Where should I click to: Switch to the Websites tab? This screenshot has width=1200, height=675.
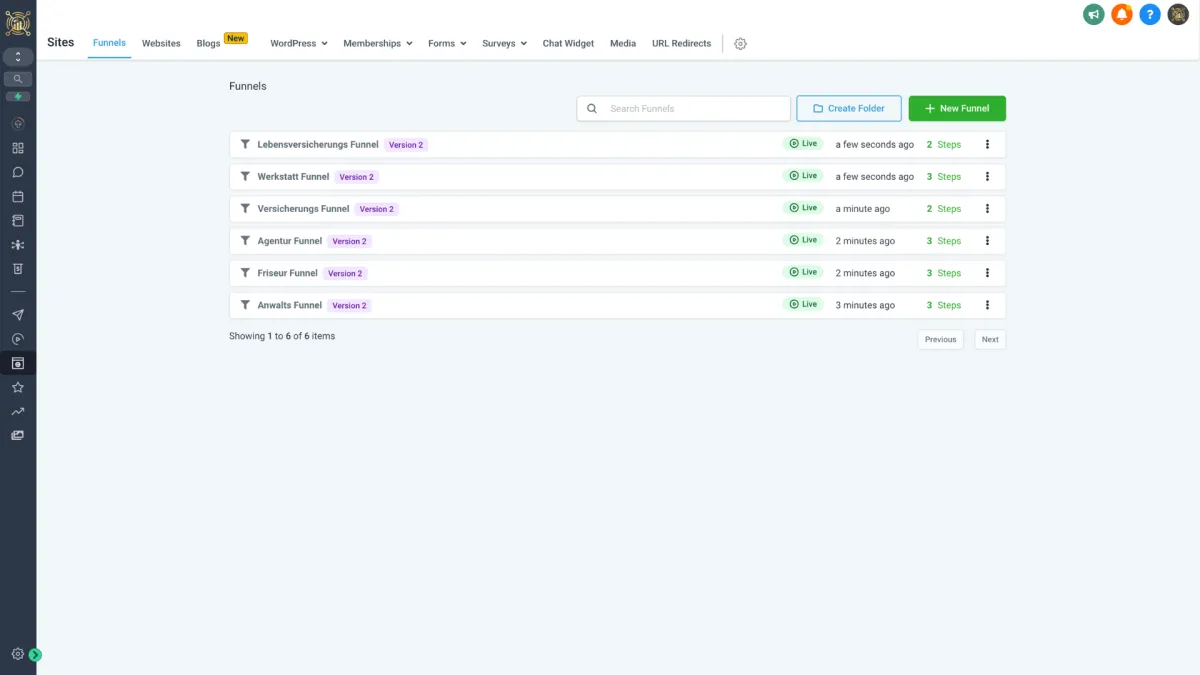click(x=161, y=43)
